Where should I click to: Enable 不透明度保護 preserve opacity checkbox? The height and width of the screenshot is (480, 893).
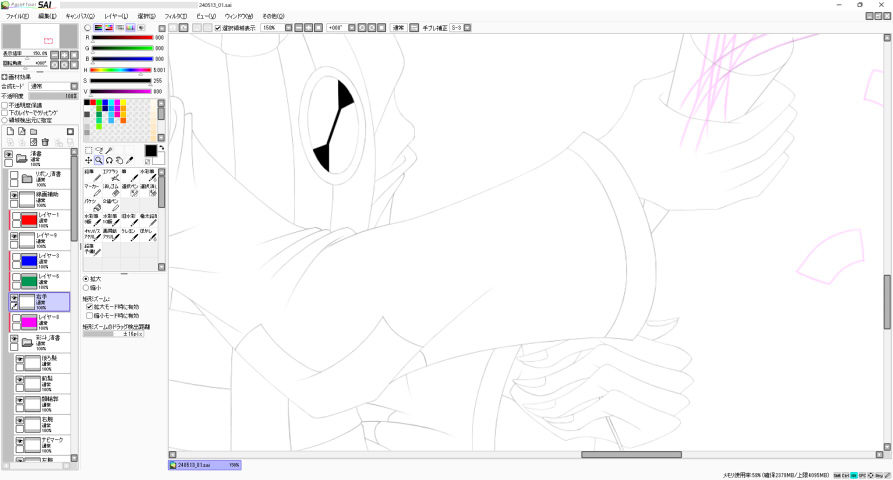pos(5,105)
